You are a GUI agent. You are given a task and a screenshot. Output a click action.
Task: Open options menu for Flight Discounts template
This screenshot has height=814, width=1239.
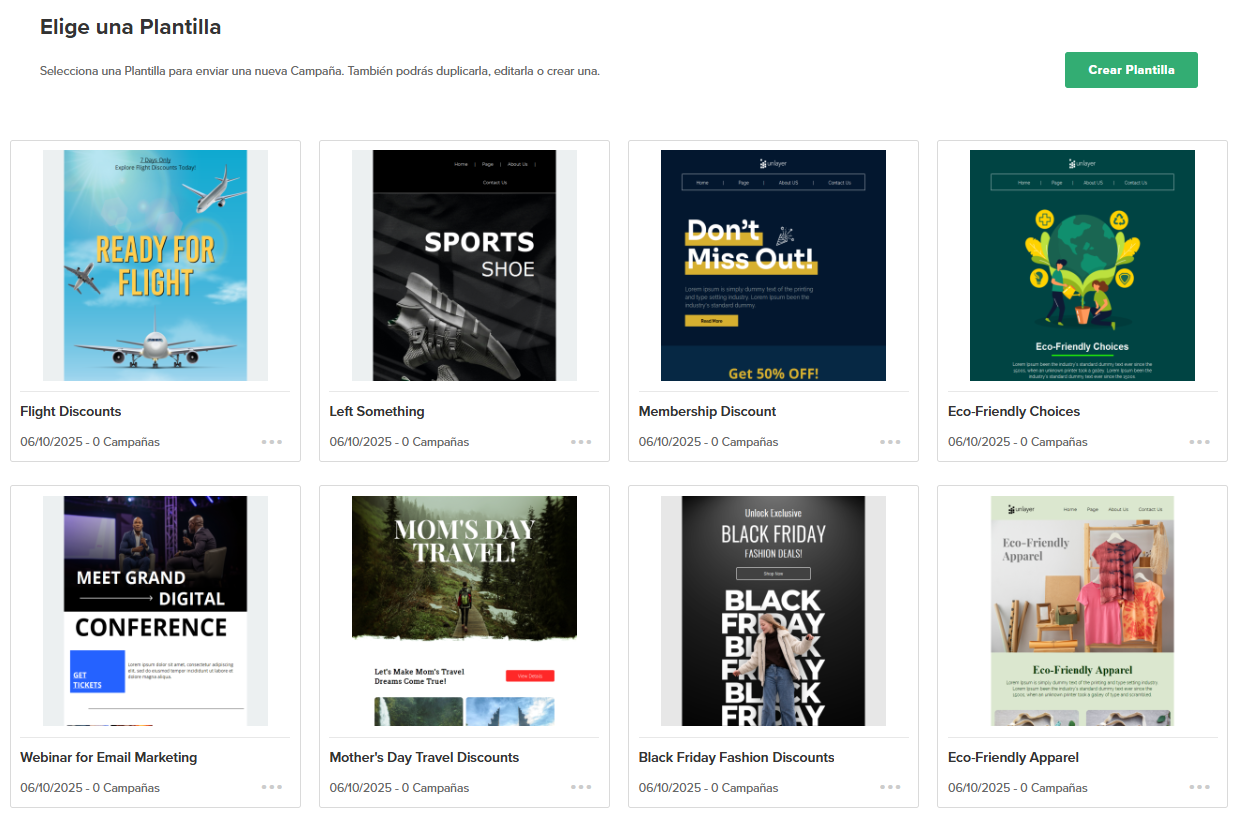[x=272, y=441]
